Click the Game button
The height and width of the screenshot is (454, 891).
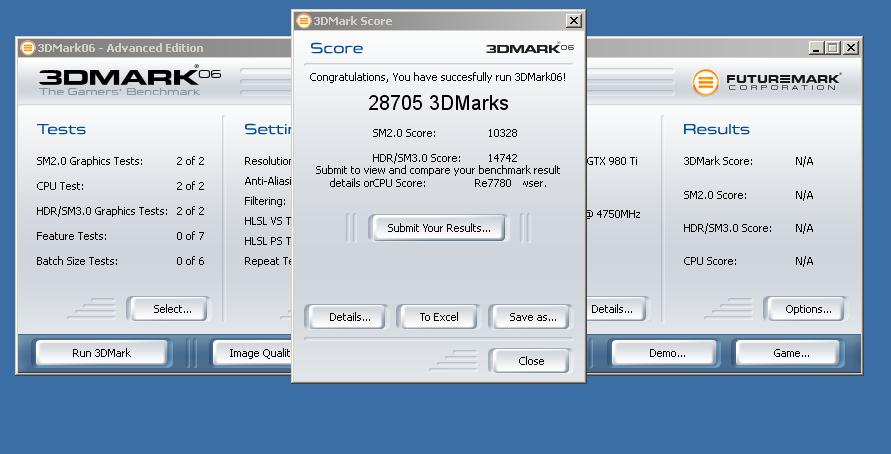pos(790,353)
